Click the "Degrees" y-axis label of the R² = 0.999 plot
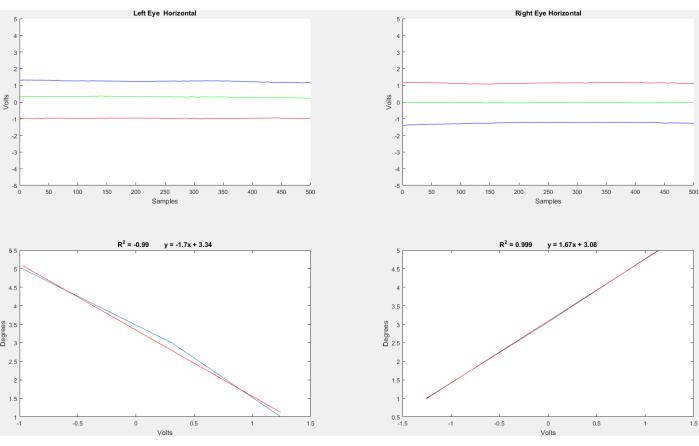This screenshot has height=446, width=699. tap(386, 334)
